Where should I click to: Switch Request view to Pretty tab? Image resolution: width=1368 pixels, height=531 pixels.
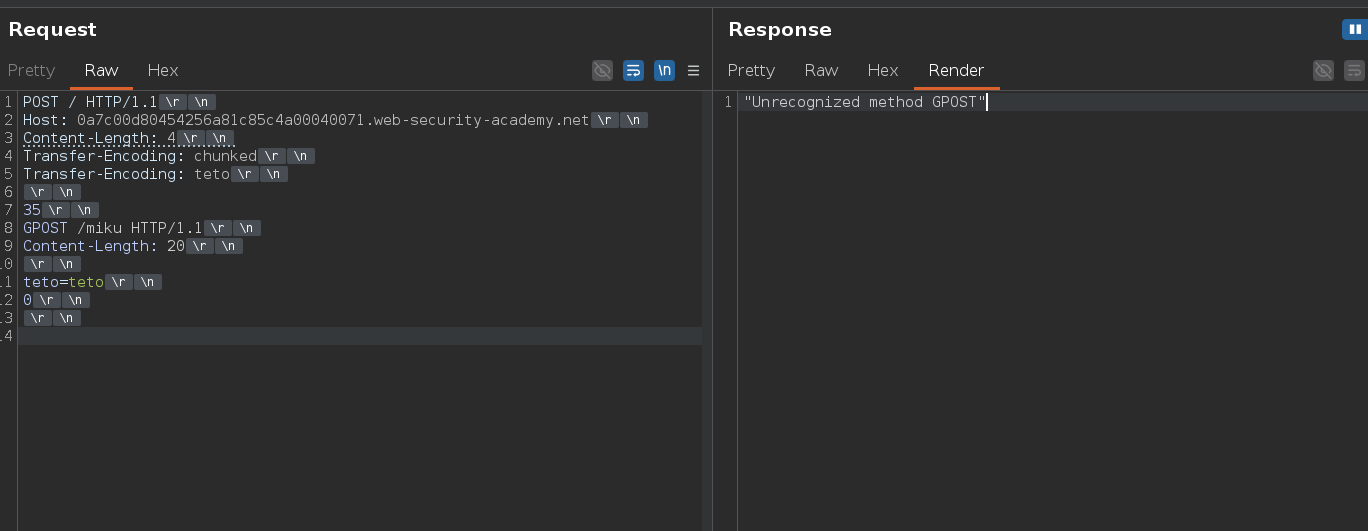(x=31, y=70)
